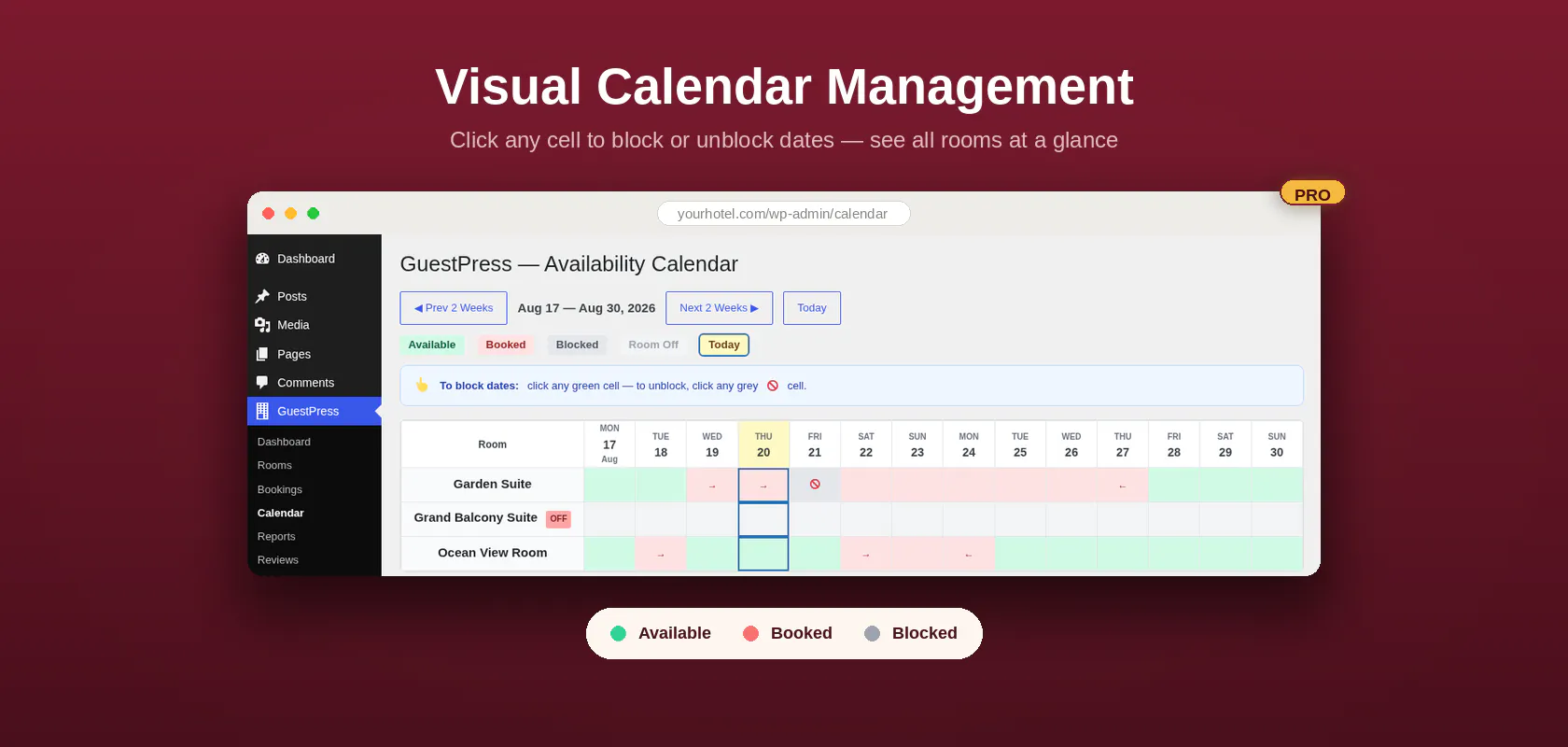
Task: Click the arrow in Garden Suite Thu 20 cell
Action: (x=763, y=486)
